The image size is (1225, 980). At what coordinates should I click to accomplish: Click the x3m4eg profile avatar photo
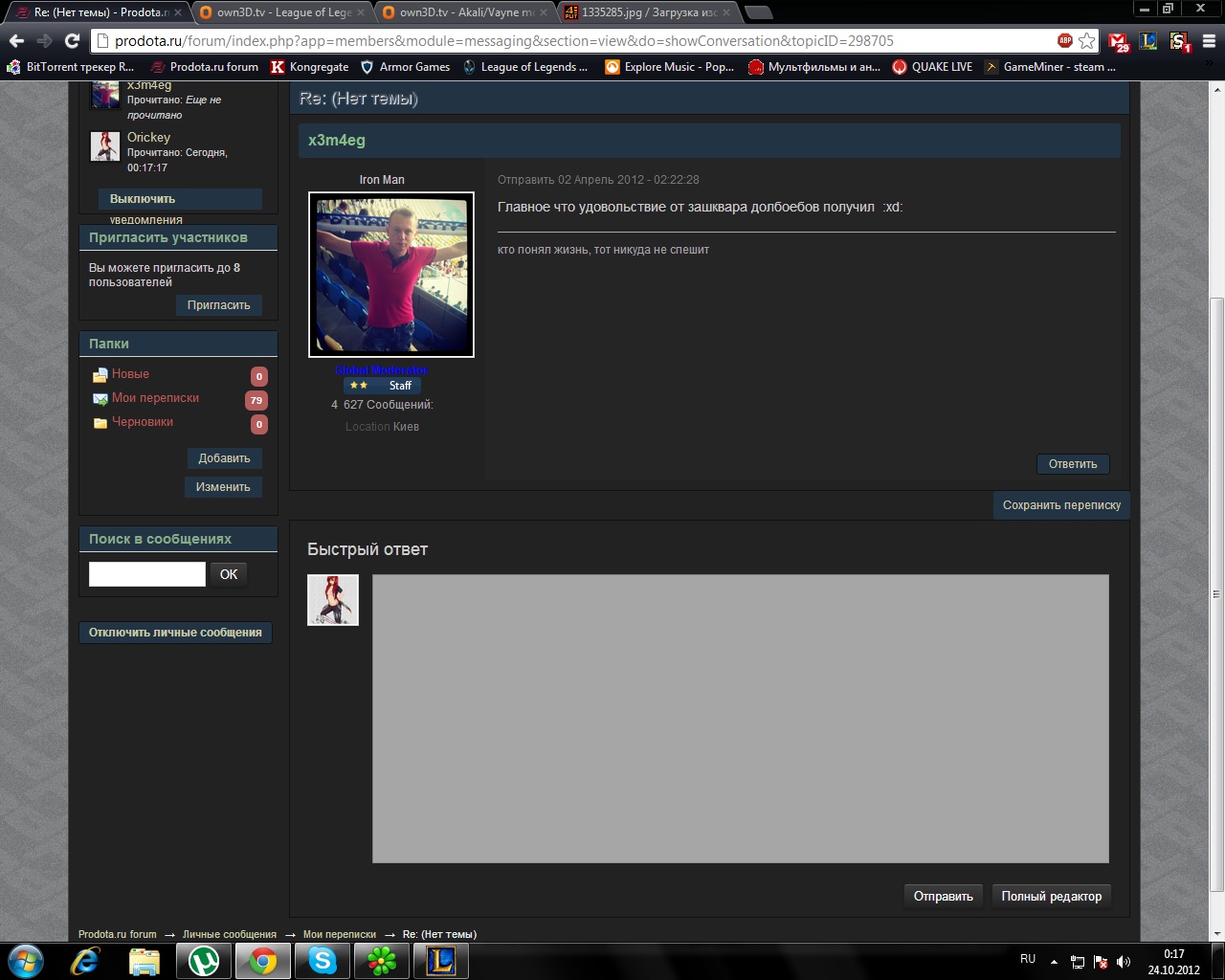coord(391,275)
